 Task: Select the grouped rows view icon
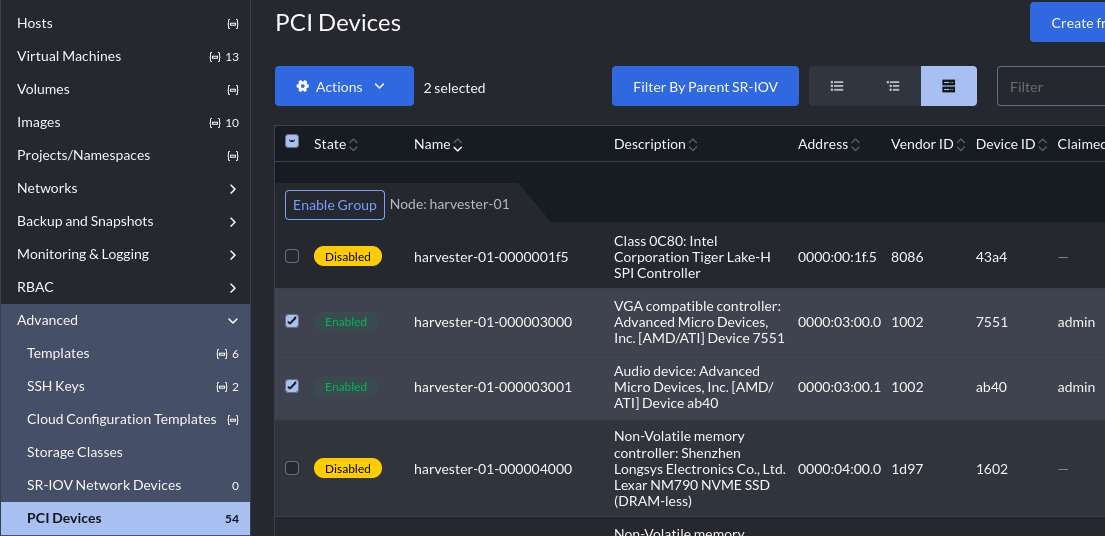pos(948,87)
